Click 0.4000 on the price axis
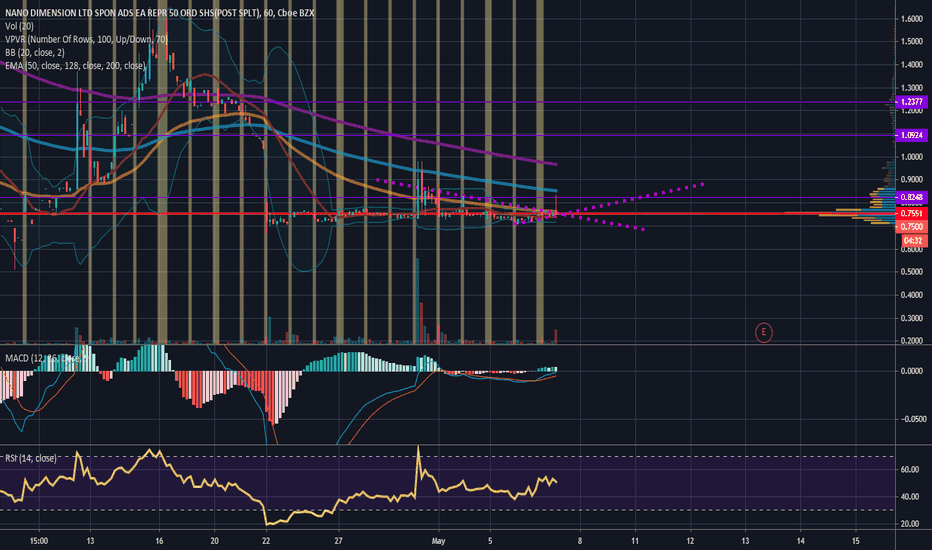The width and height of the screenshot is (932, 550). click(x=911, y=295)
